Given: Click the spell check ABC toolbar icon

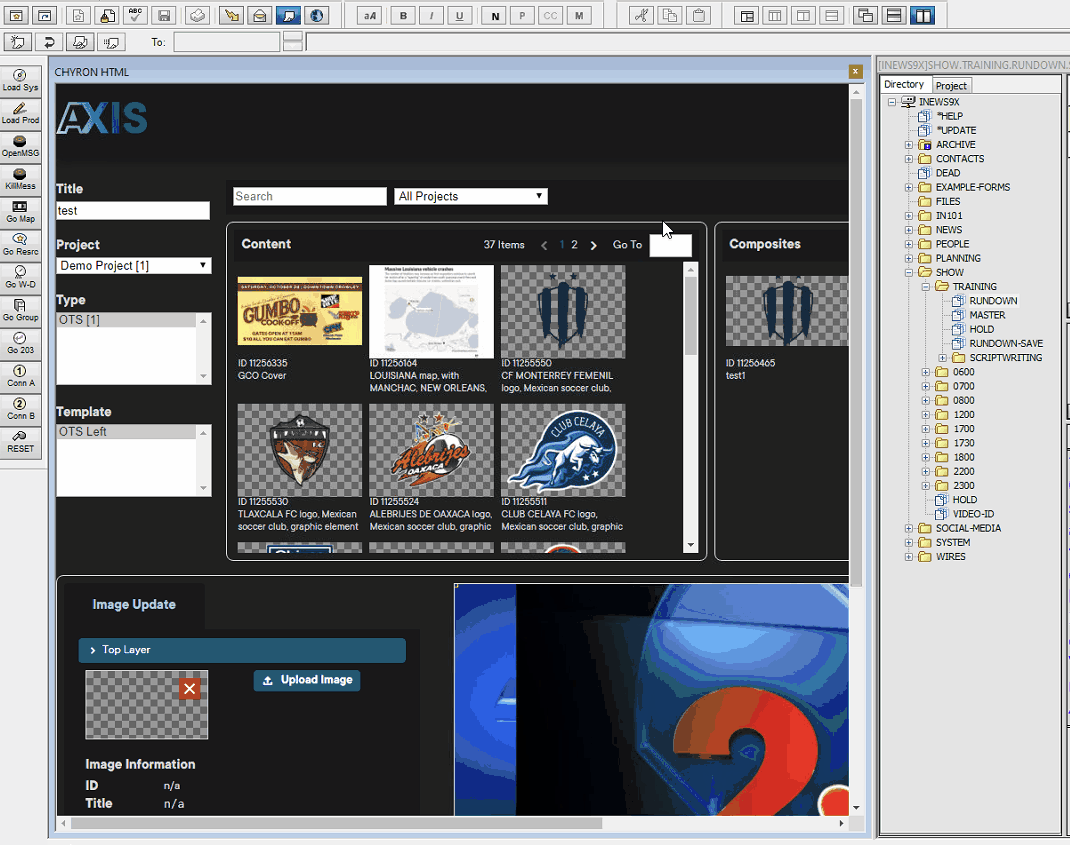Looking at the screenshot, I should (x=136, y=15).
